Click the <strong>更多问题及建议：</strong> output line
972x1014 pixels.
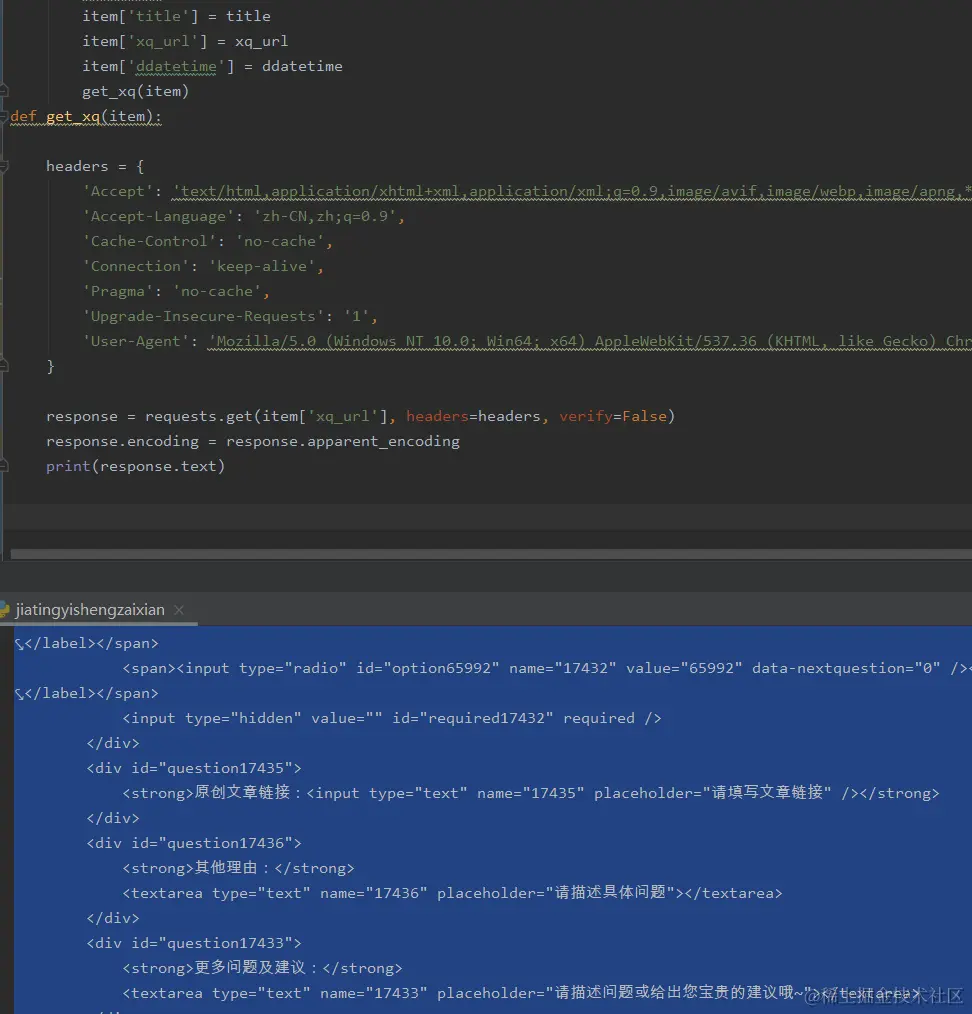[x=263, y=968]
